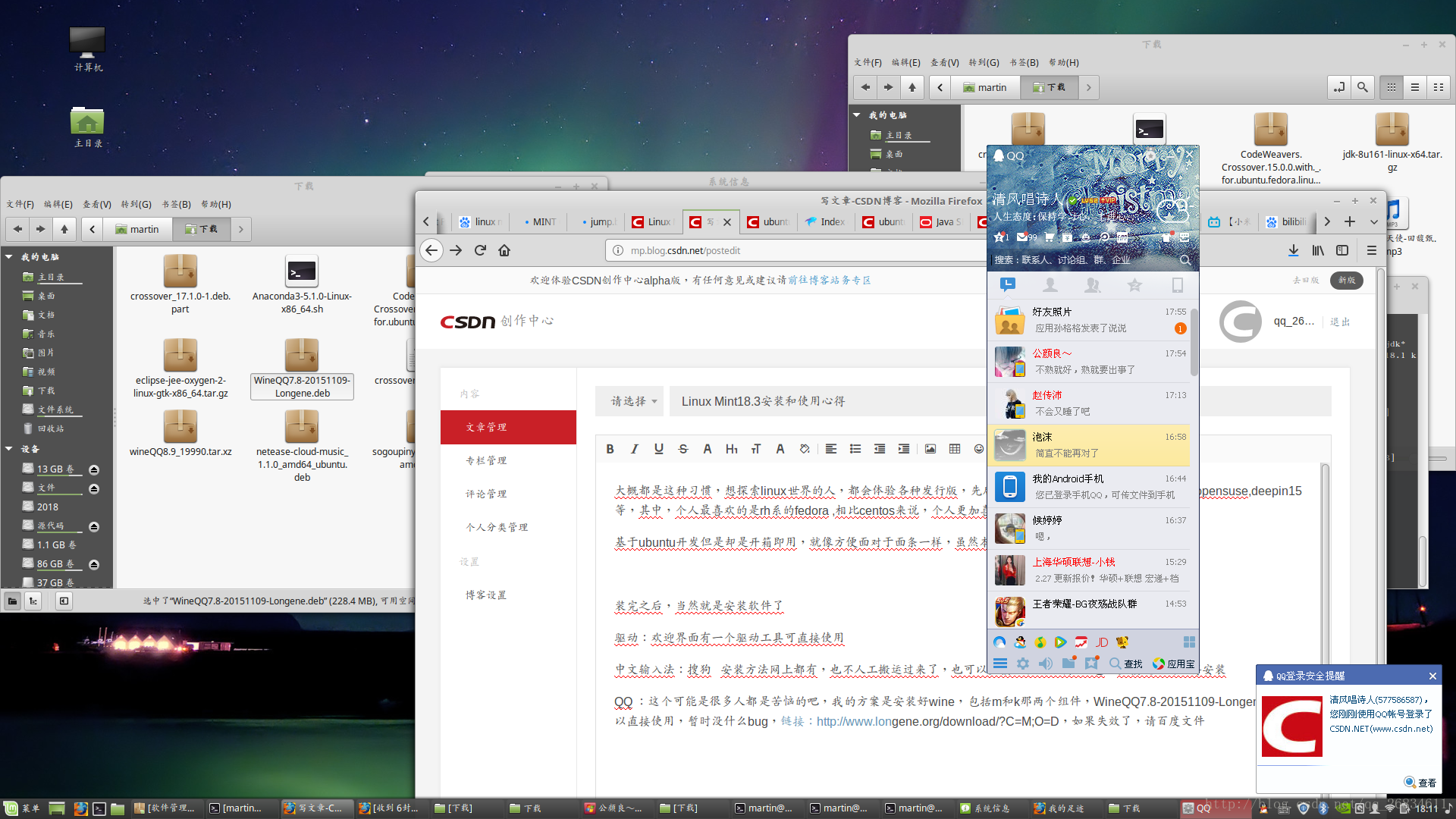Apply italic formatting in editor
Screen dimensions: 1456x819
tap(635, 449)
